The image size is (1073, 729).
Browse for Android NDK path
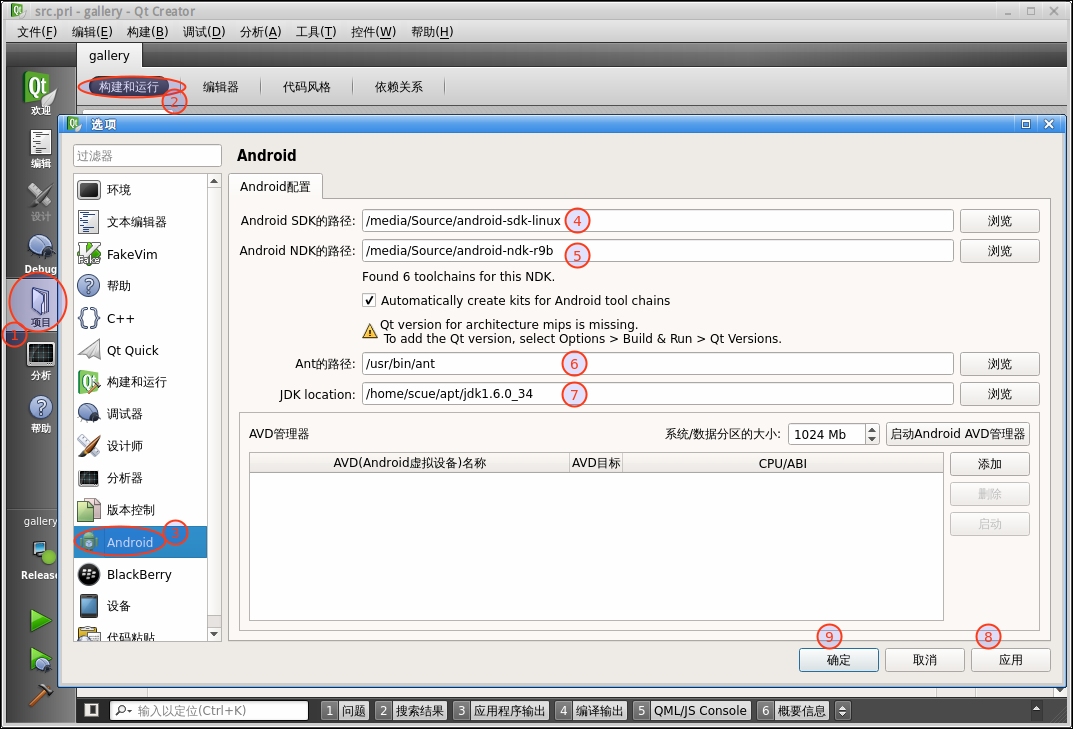coord(1000,251)
